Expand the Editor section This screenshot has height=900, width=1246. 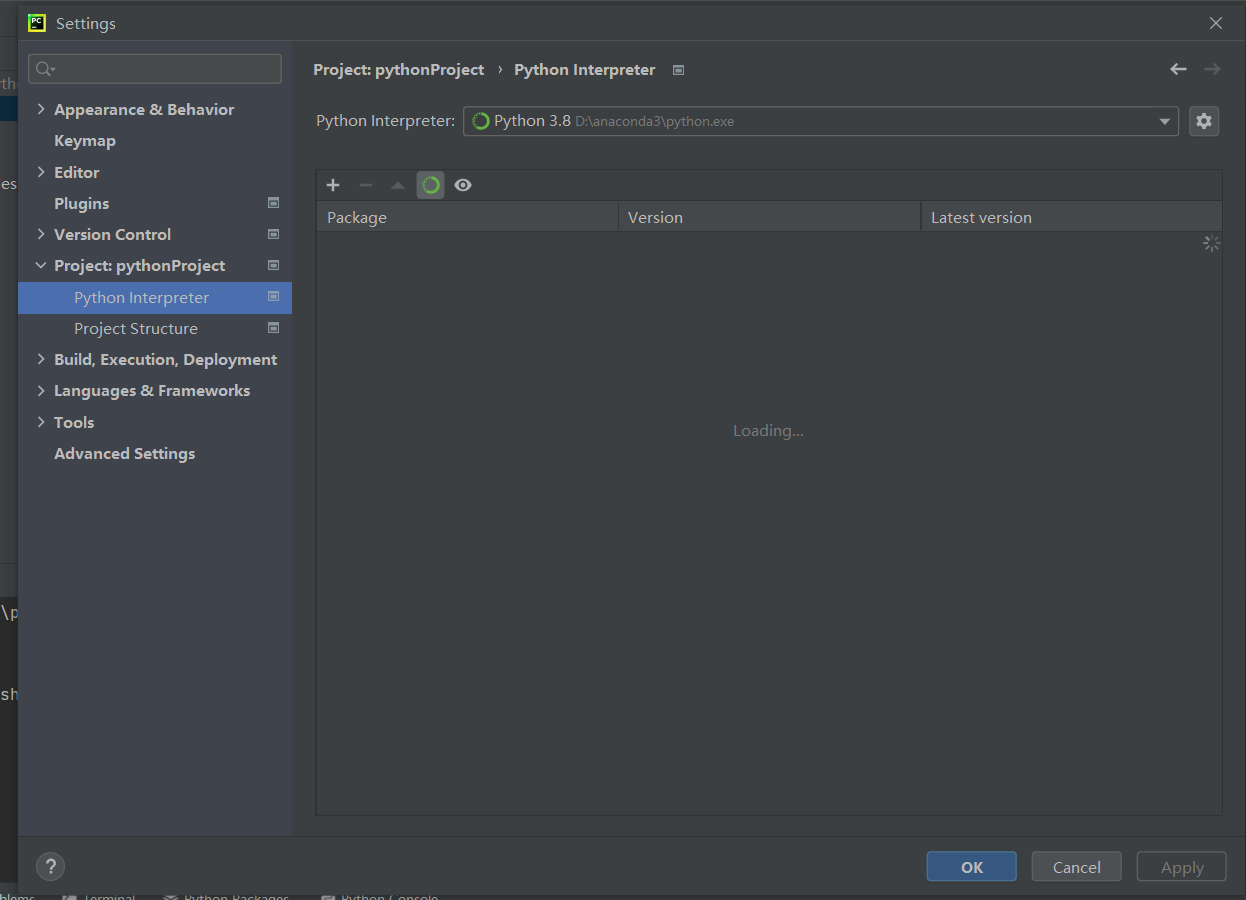41,172
